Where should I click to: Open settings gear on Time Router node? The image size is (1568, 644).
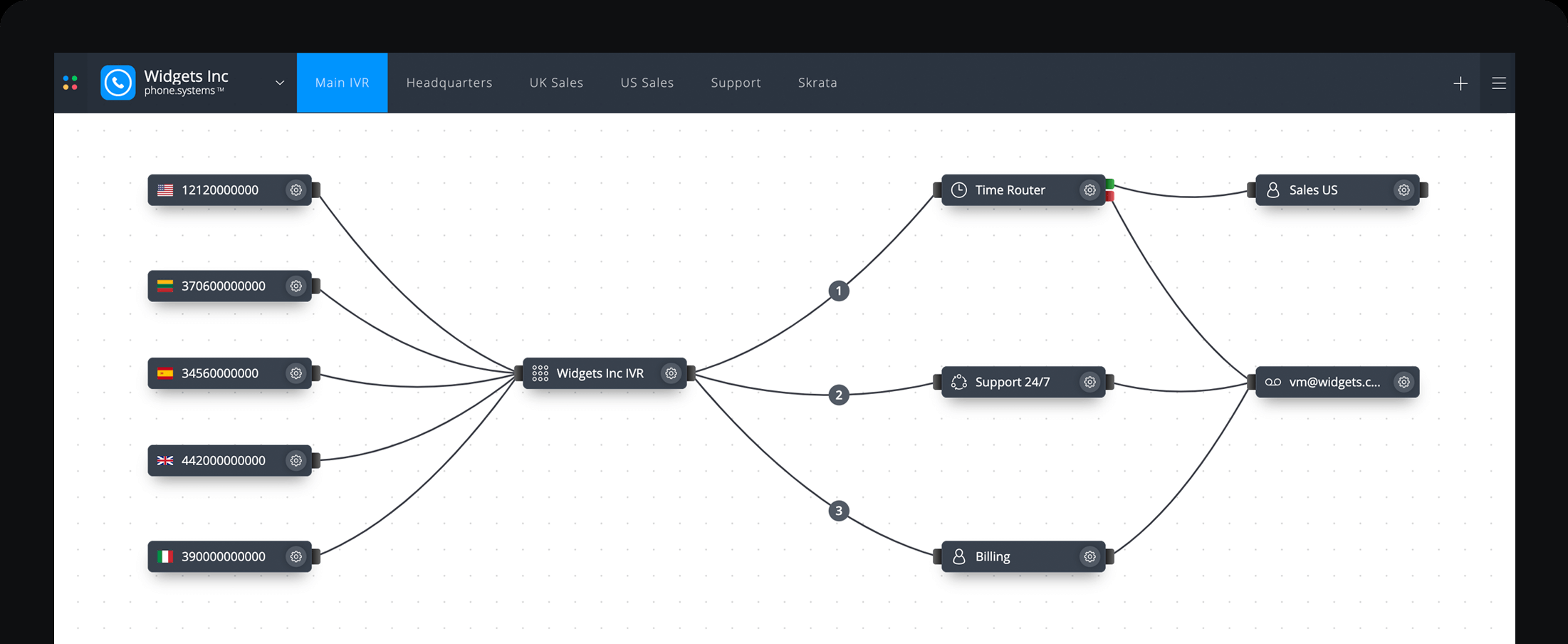[x=1089, y=190]
